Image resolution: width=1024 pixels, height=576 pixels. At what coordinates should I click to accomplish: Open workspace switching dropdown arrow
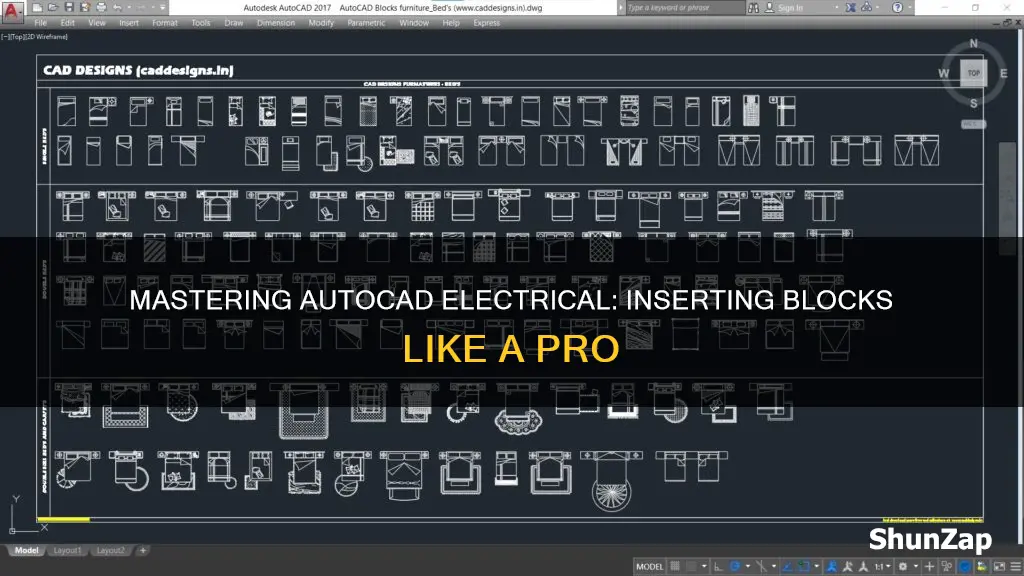916,567
